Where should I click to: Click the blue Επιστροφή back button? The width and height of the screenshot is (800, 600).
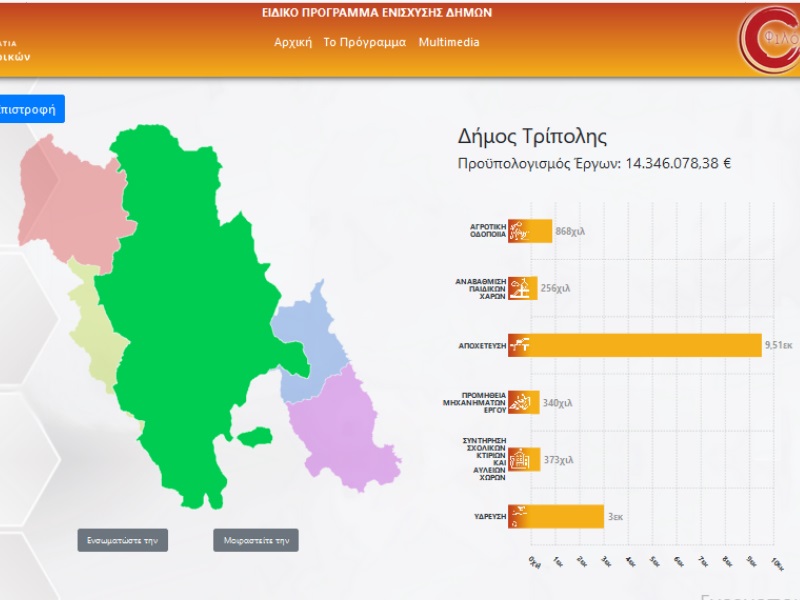(32, 109)
